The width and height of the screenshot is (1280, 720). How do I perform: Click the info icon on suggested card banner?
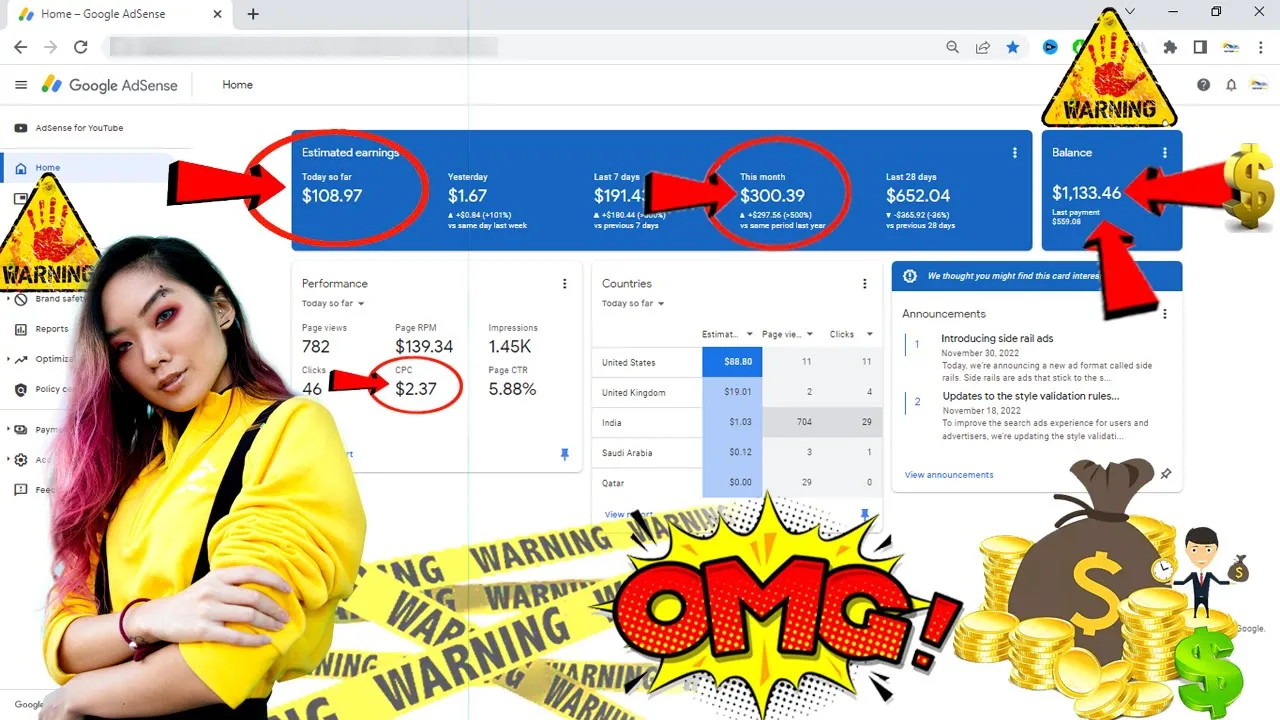(x=910, y=276)
